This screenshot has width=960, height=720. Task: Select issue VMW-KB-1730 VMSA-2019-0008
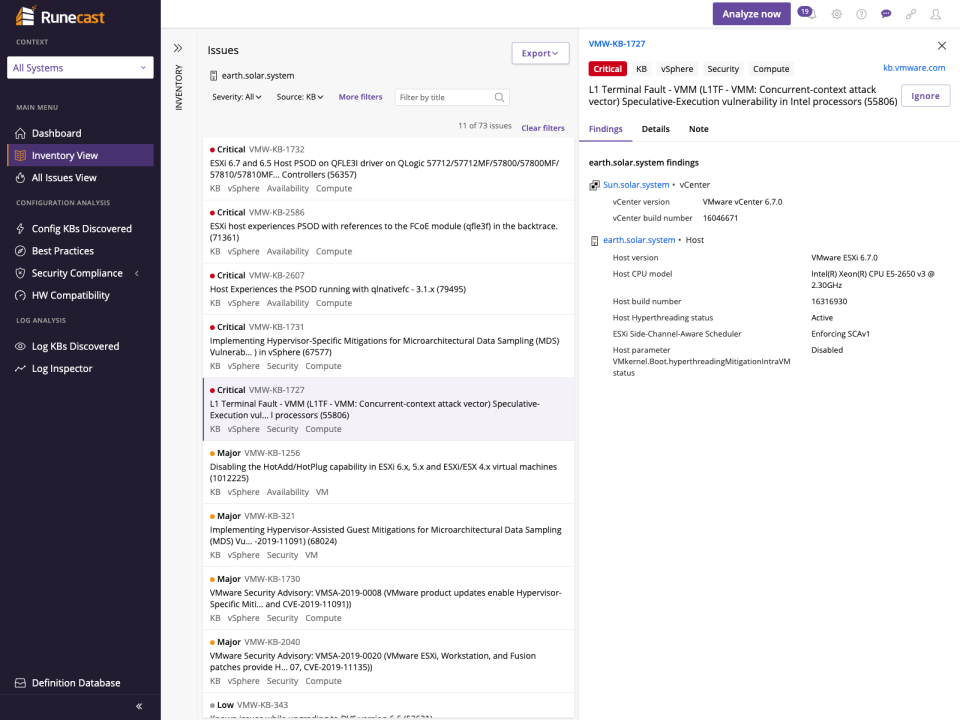pyautogui.click(x=388, y=599)
